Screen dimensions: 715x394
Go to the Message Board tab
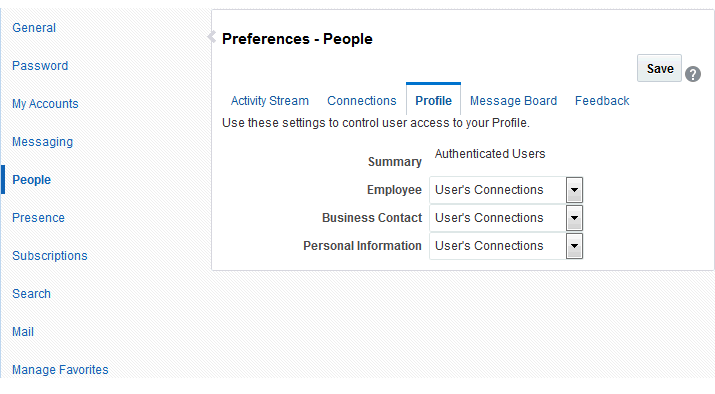513,101
